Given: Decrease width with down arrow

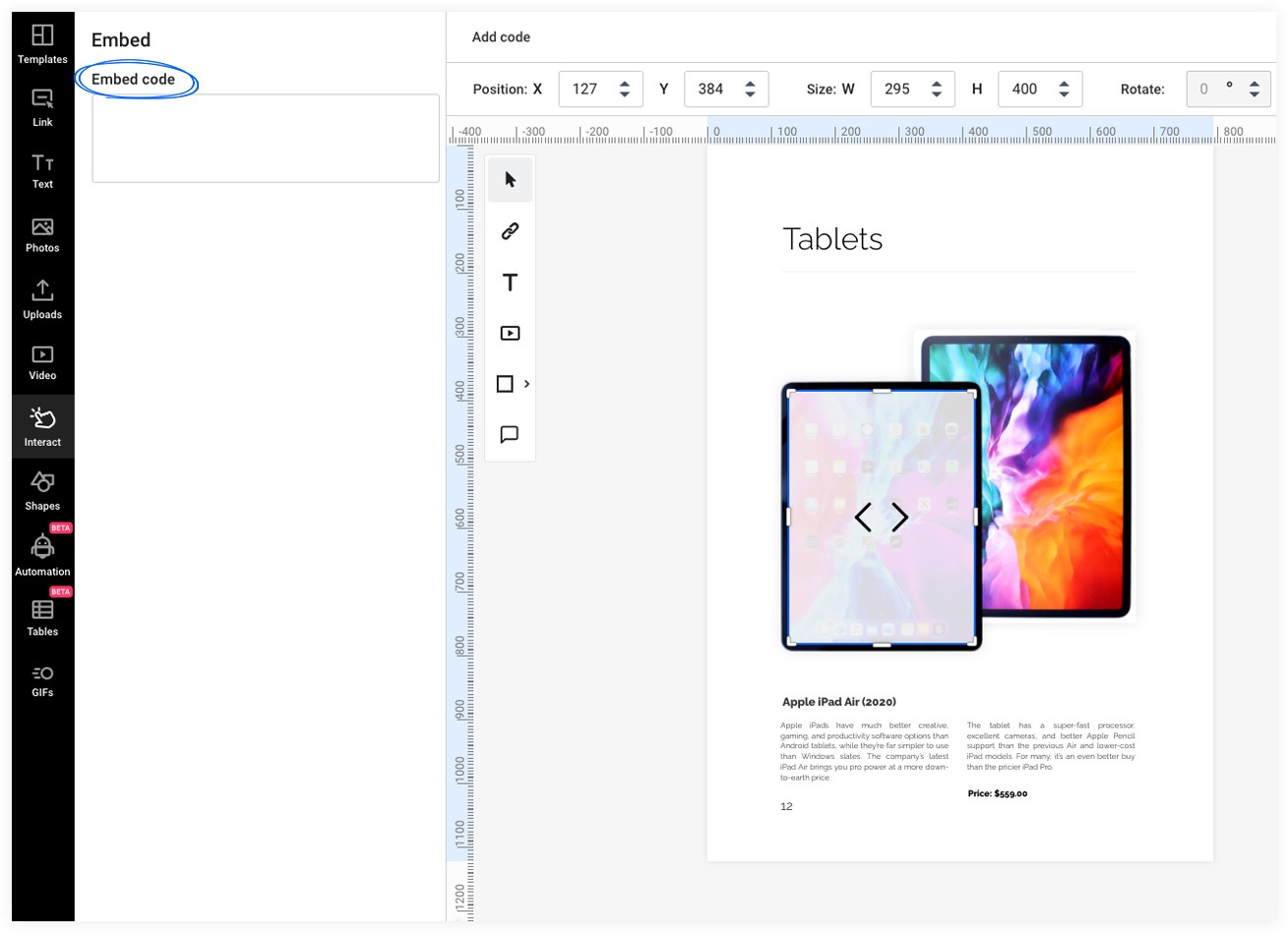Looking at the screenshot, I should [937, 94].
